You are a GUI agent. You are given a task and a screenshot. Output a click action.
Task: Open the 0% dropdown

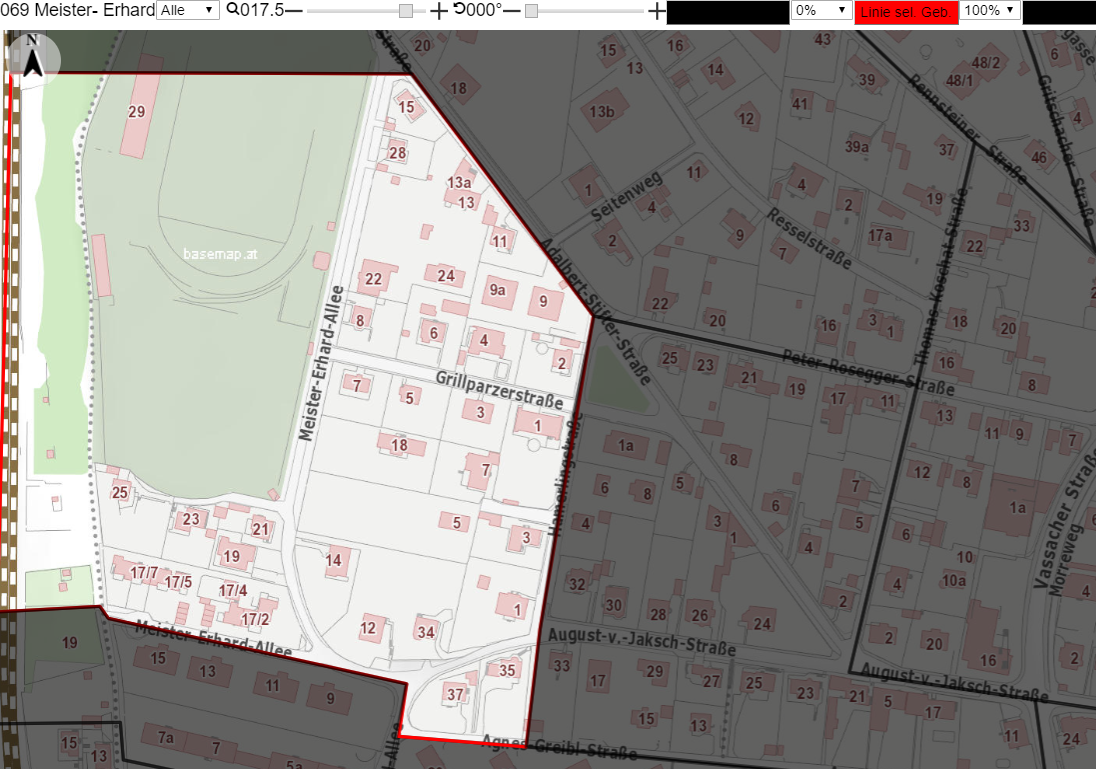click(821, 10)
